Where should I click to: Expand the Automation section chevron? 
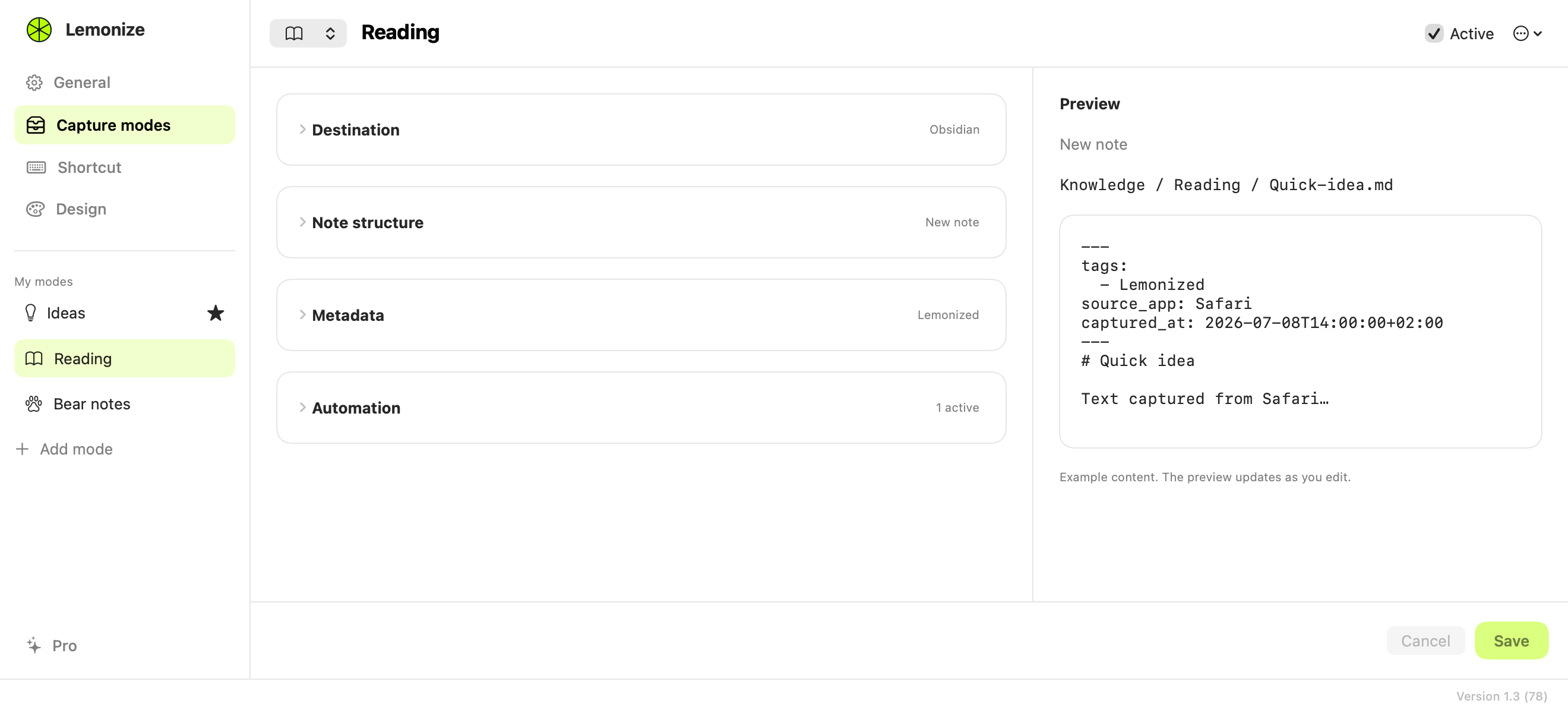[x=302, y=408]
